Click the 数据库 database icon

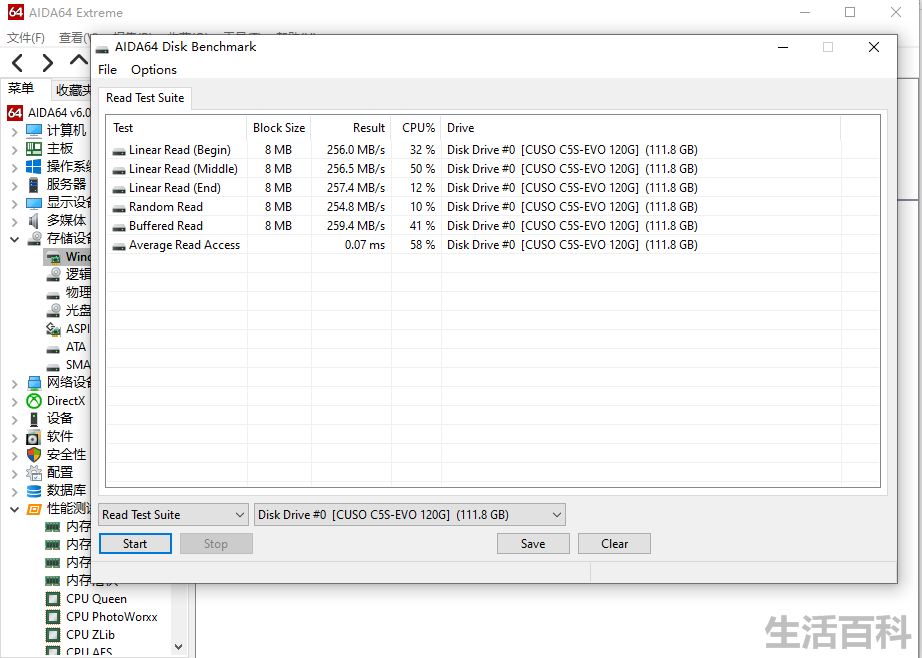(34, 490)
